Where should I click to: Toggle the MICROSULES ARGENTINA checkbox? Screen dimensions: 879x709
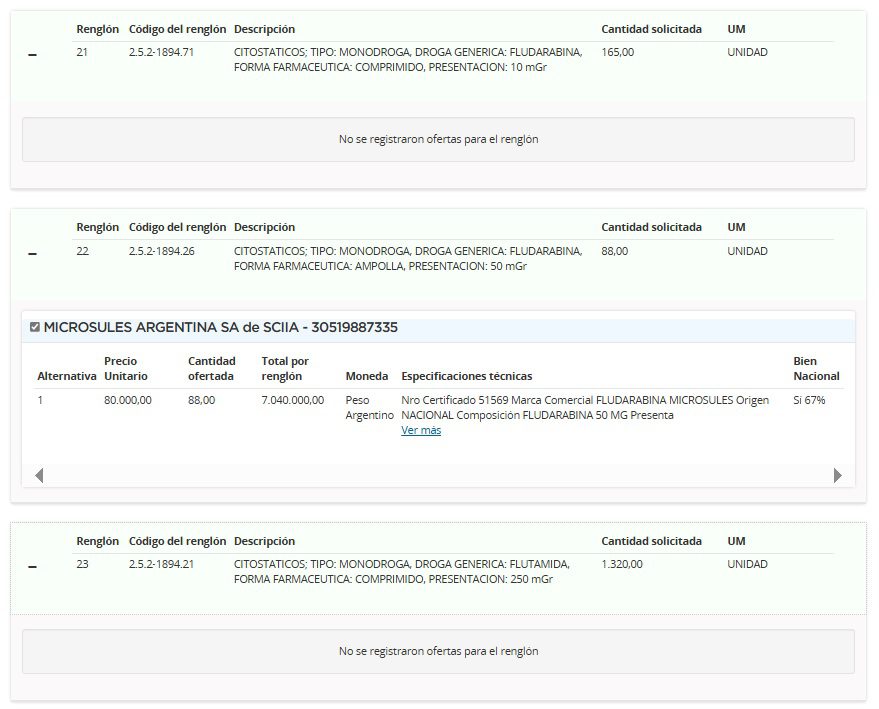pos(35,327)
